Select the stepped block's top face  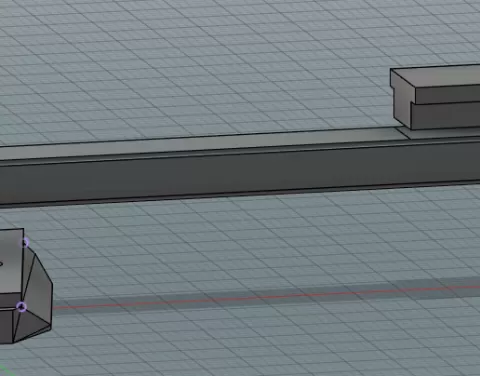[443, 75]
